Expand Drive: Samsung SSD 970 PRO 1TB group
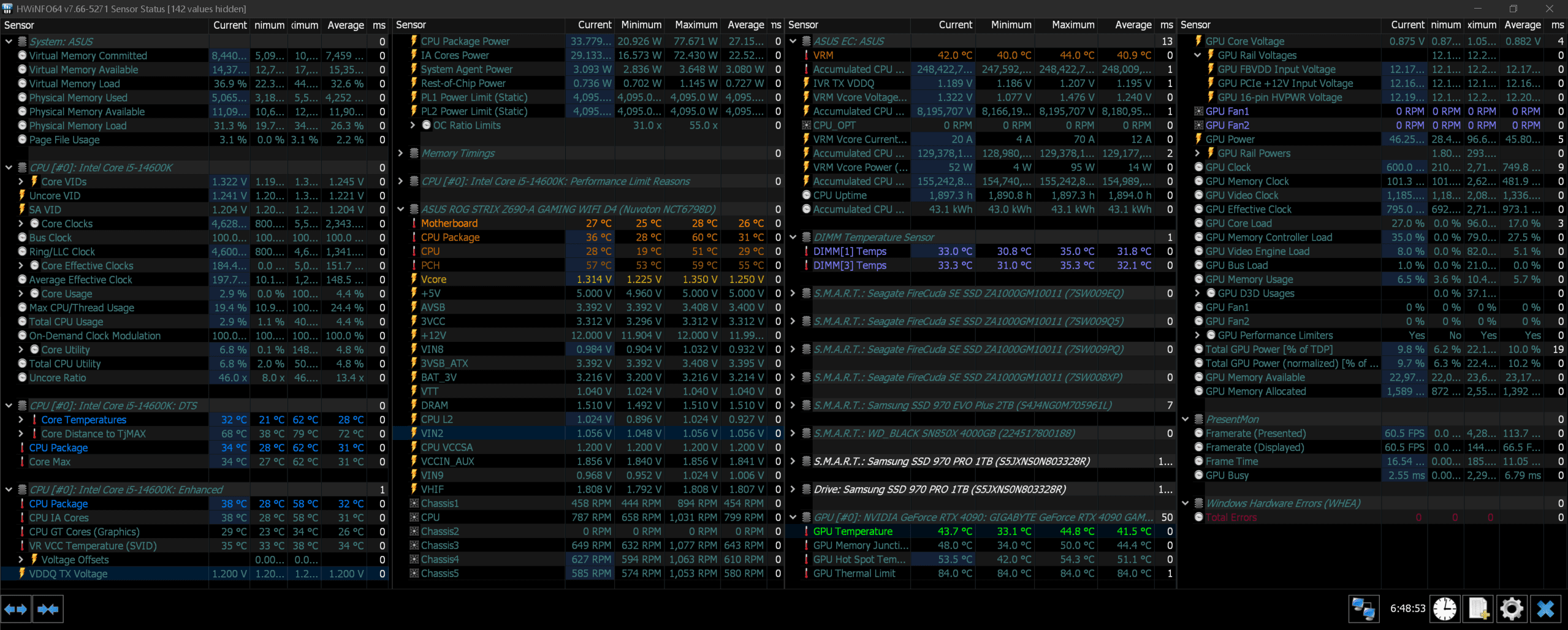This screenshot has height=630, width=1568. [793, 489]
